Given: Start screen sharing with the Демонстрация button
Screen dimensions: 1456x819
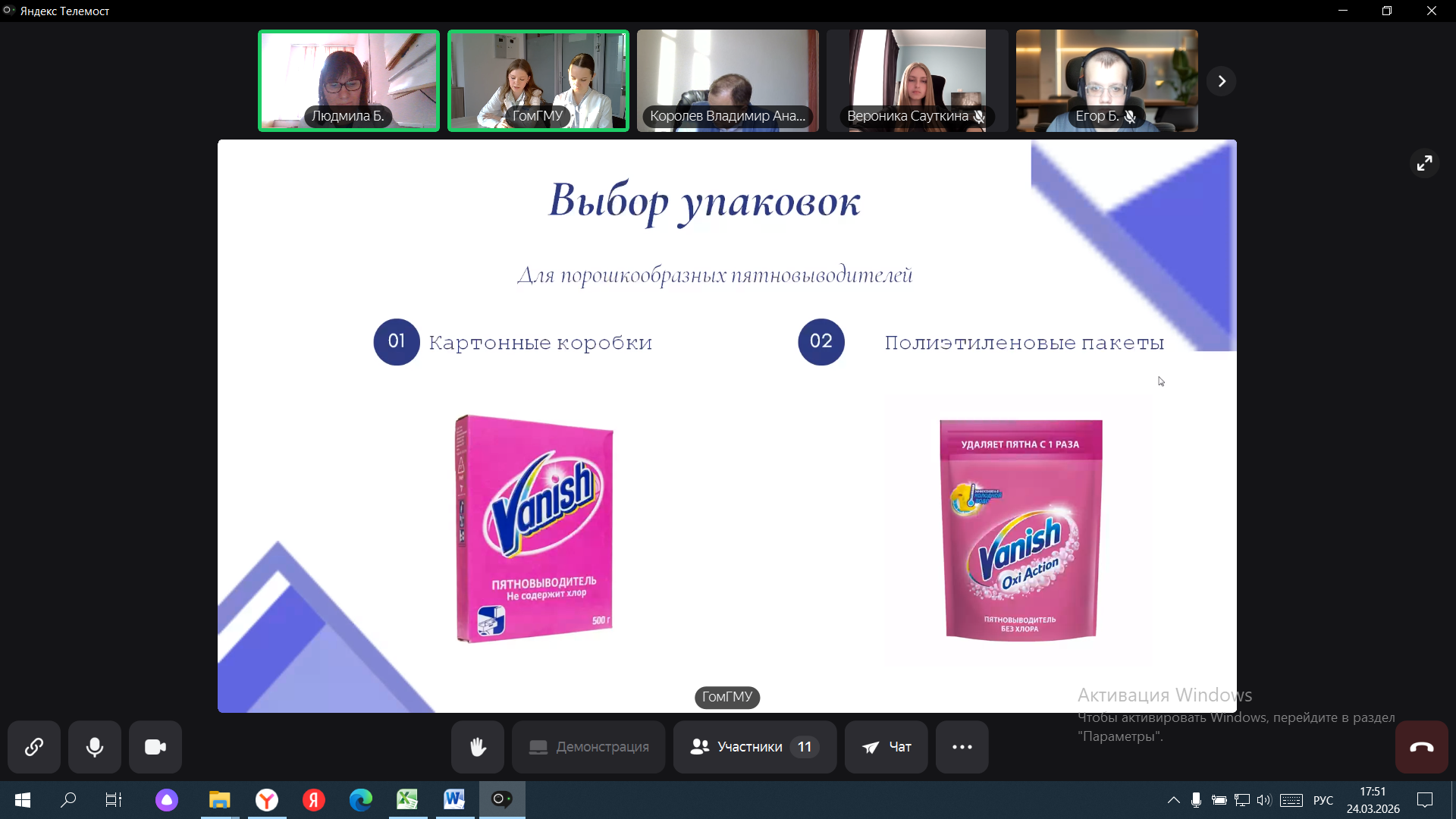Looking at the screenshot, I should click(589, 747).
